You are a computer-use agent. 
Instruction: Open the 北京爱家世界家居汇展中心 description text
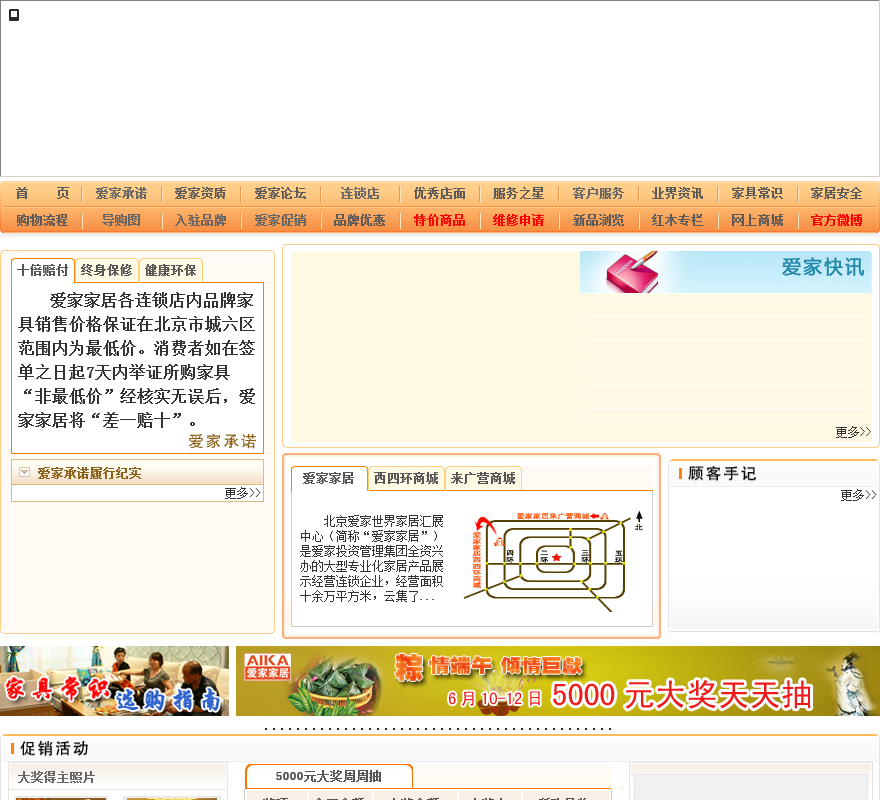(x=372, y=559)
